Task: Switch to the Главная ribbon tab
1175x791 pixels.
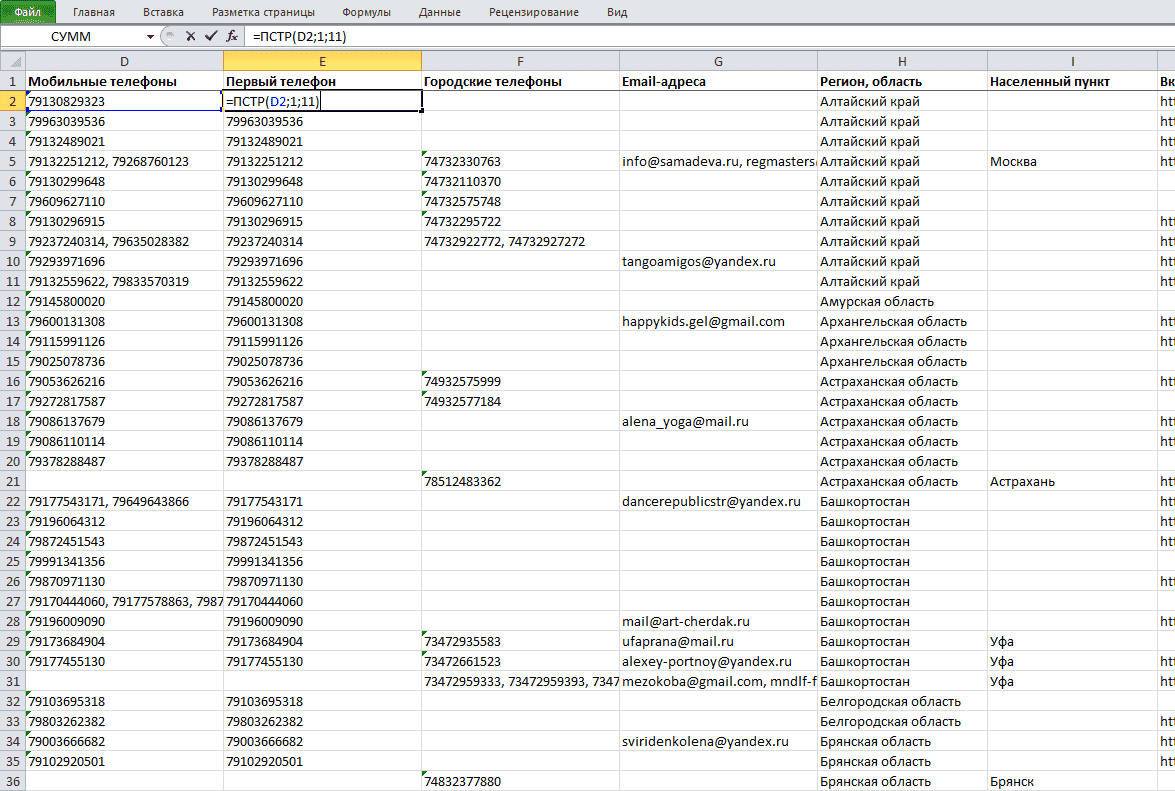Action: point(94,12)
